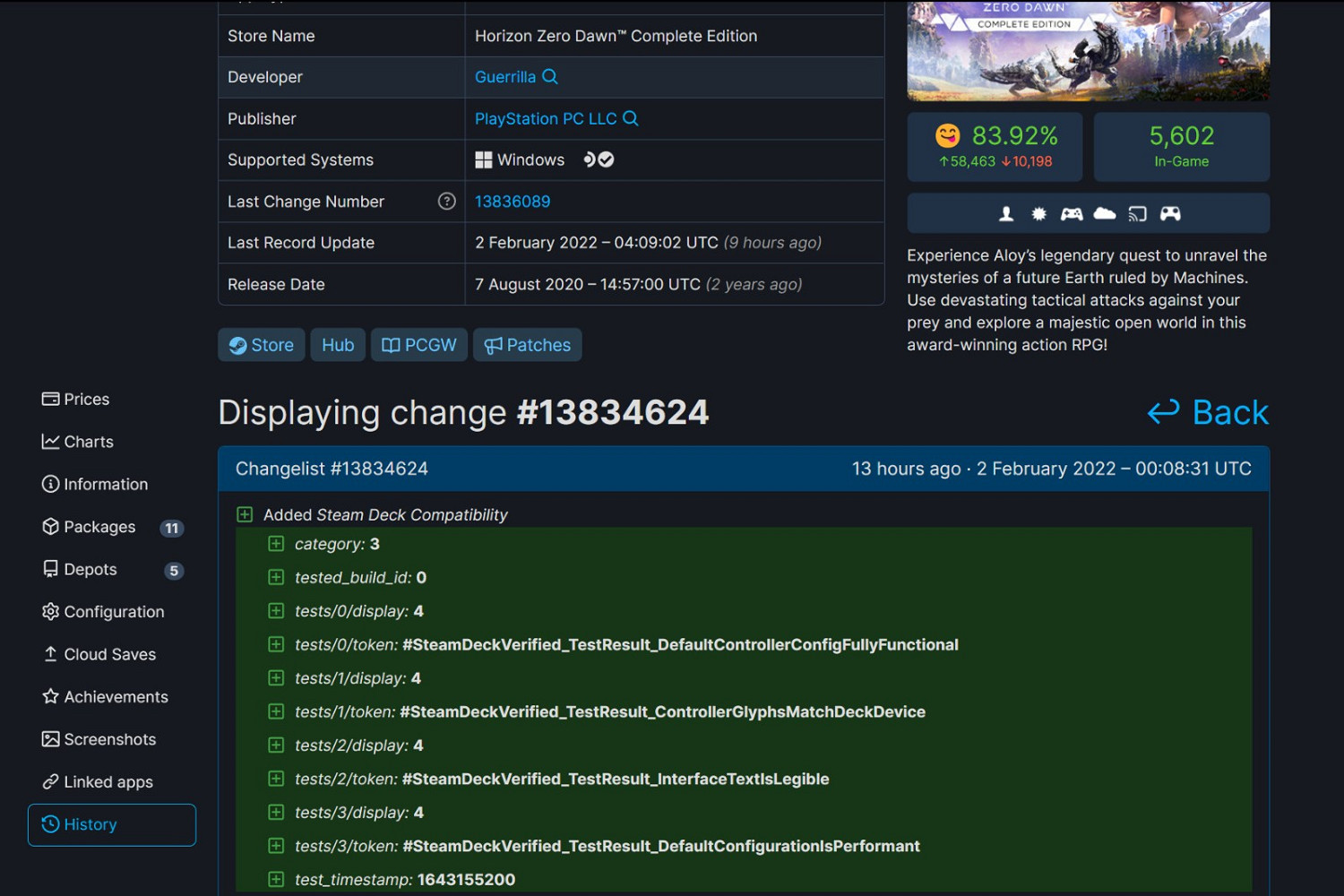Collapse the Added Steam Deck Compatibility group
The height and width of the screenshot is (896, 1344).
pyautogui.click(x=245, y=514)
